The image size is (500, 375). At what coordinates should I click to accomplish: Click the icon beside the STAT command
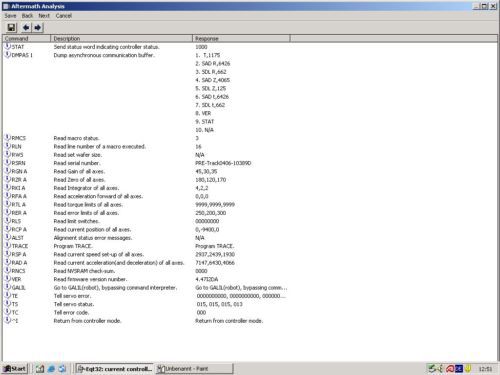click(7, 46)
